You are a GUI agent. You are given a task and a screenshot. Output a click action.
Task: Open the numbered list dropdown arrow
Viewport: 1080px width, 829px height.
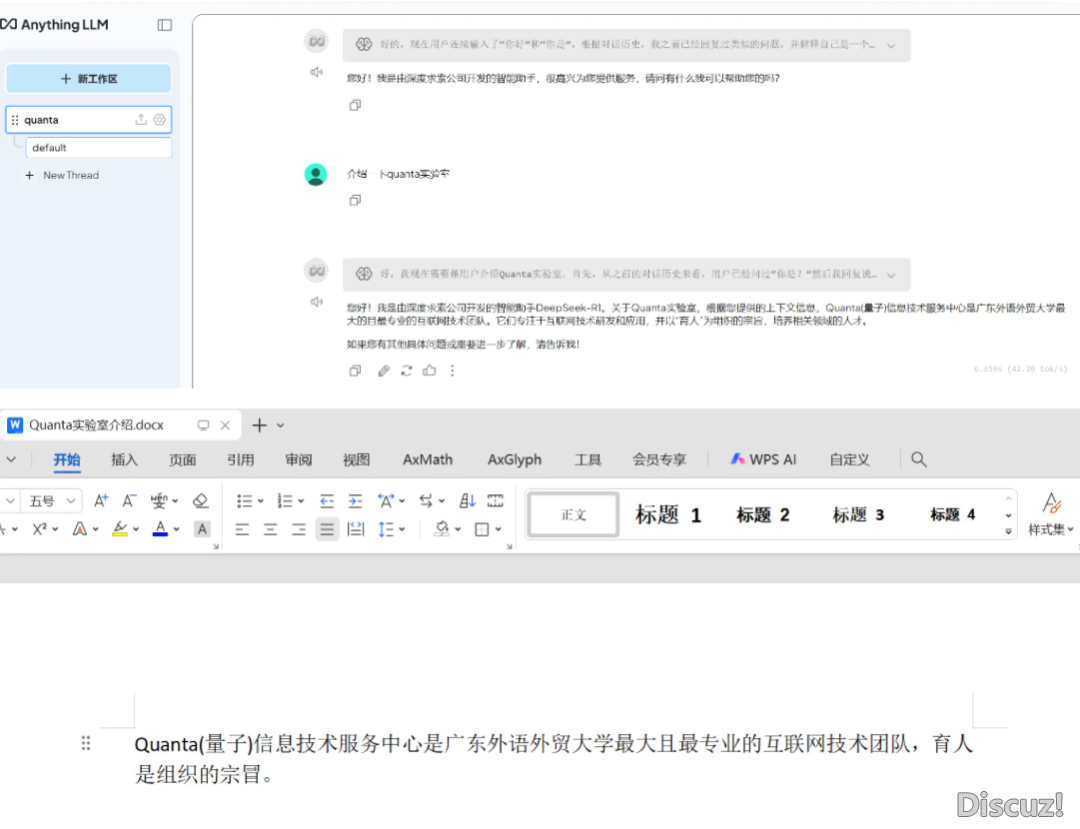(301, 501)
